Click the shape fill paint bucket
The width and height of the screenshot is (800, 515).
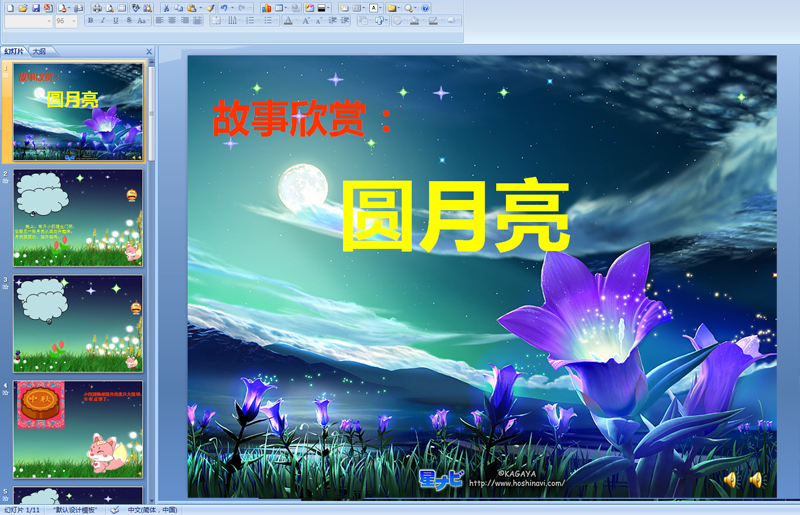click(414, 20)
